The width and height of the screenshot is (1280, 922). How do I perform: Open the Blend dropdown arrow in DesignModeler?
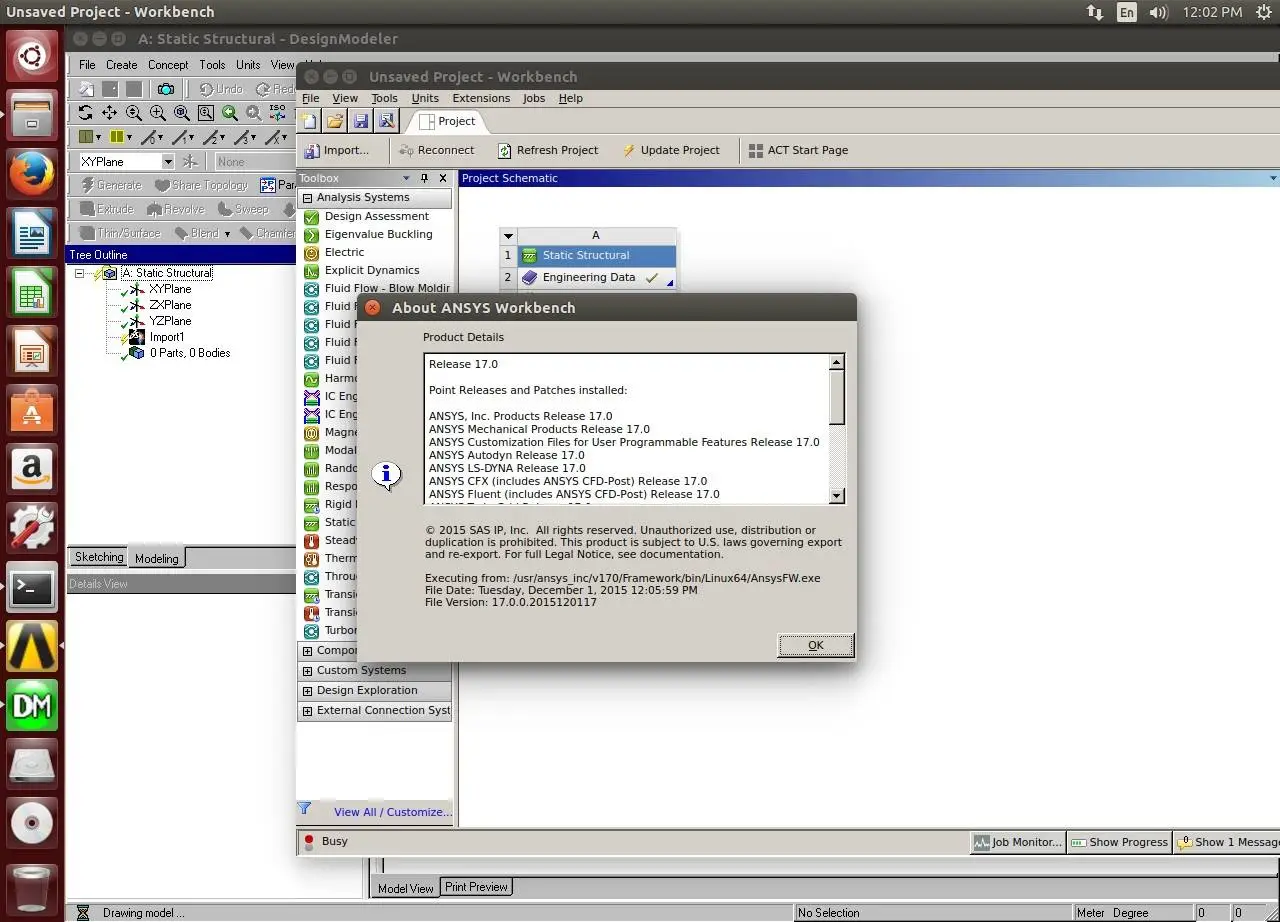pyautogui.click(x=227, y=234)
